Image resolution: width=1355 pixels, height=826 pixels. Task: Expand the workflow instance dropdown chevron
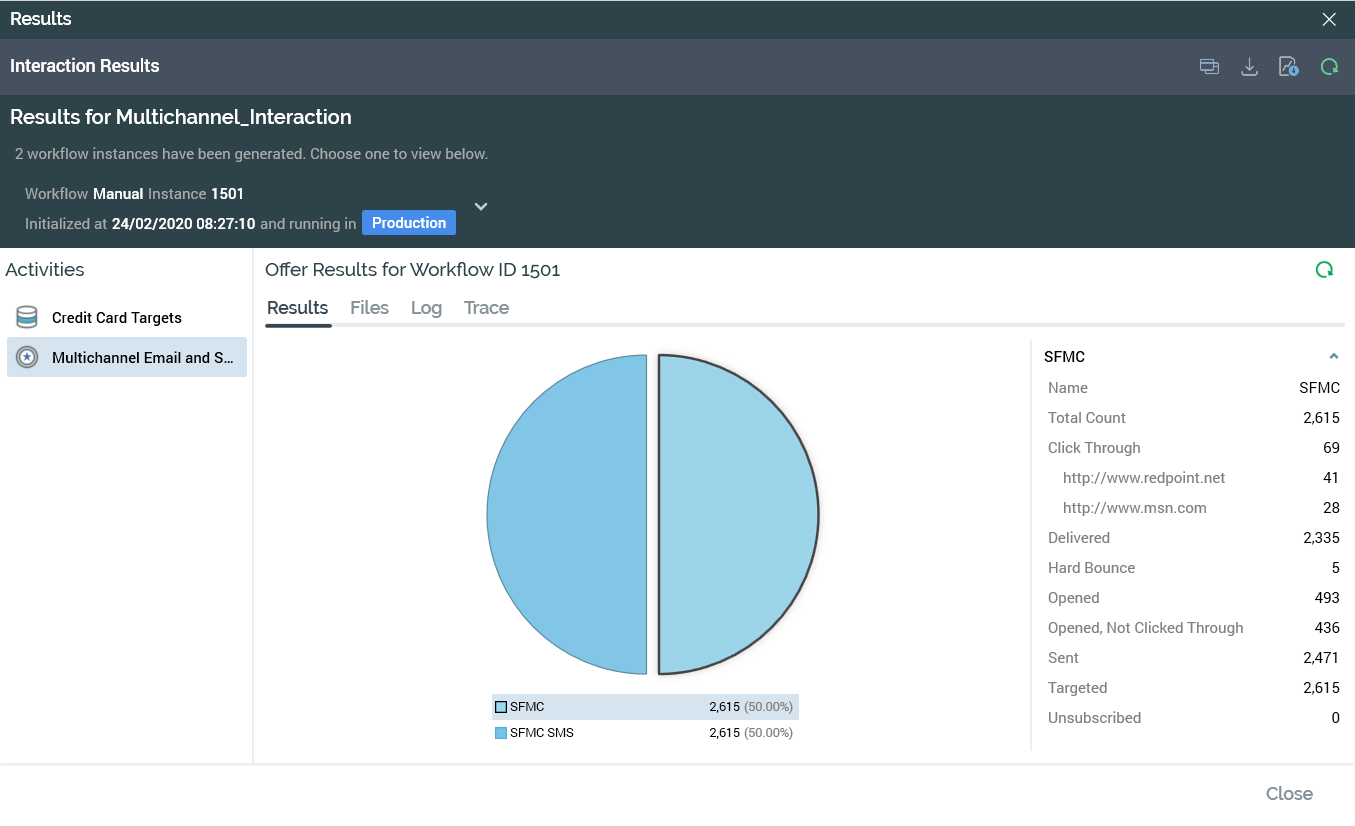click(x=481, y=207)
